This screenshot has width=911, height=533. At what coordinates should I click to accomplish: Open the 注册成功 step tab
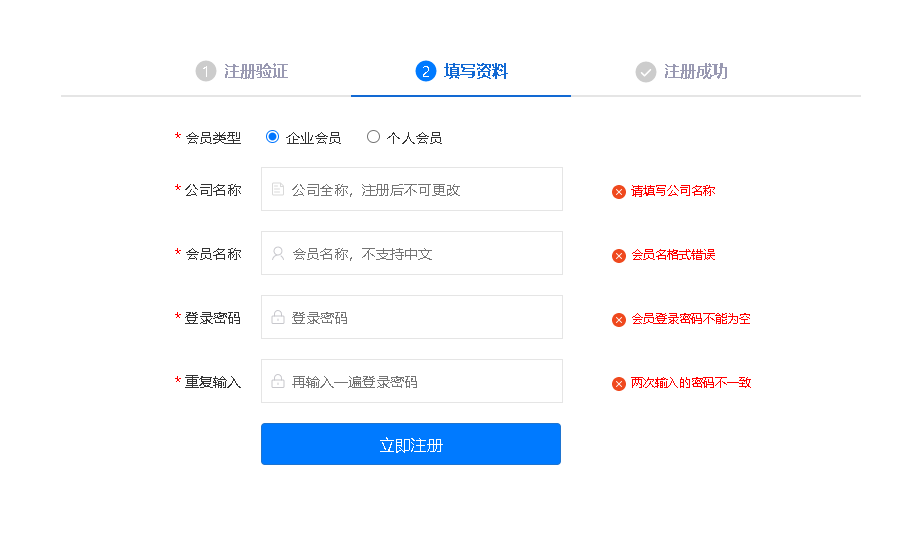[681, 71]
